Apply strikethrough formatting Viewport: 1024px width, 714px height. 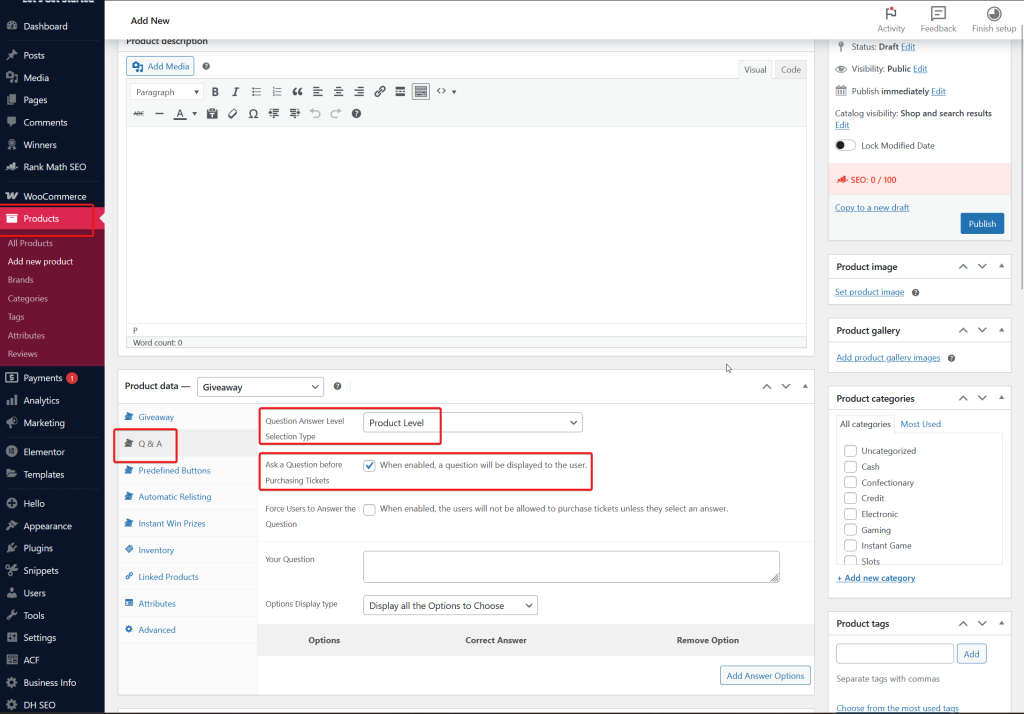tap(138, 114)
